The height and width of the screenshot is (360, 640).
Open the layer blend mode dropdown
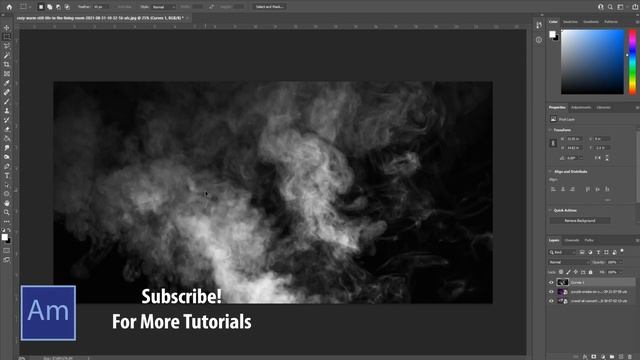(x=569, y=262)
